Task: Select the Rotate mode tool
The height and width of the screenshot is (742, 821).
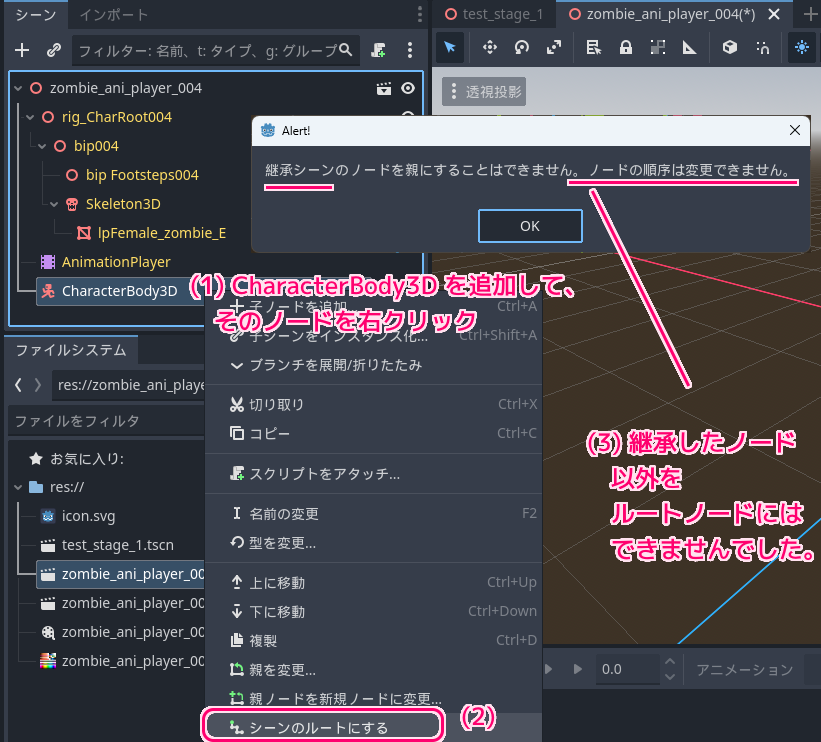Action: [522, 47]
